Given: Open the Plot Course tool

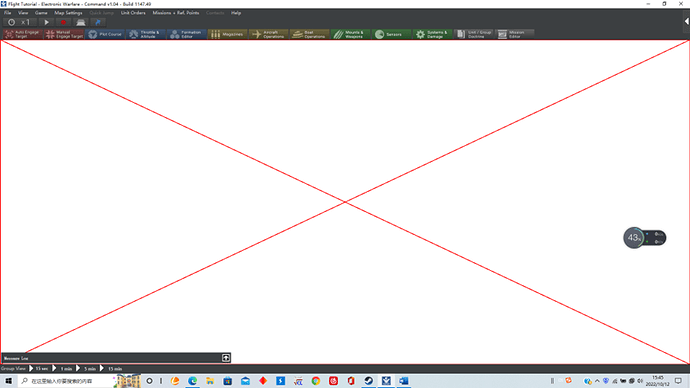Looking at the screenshot, I should click(x=105, y=34).
